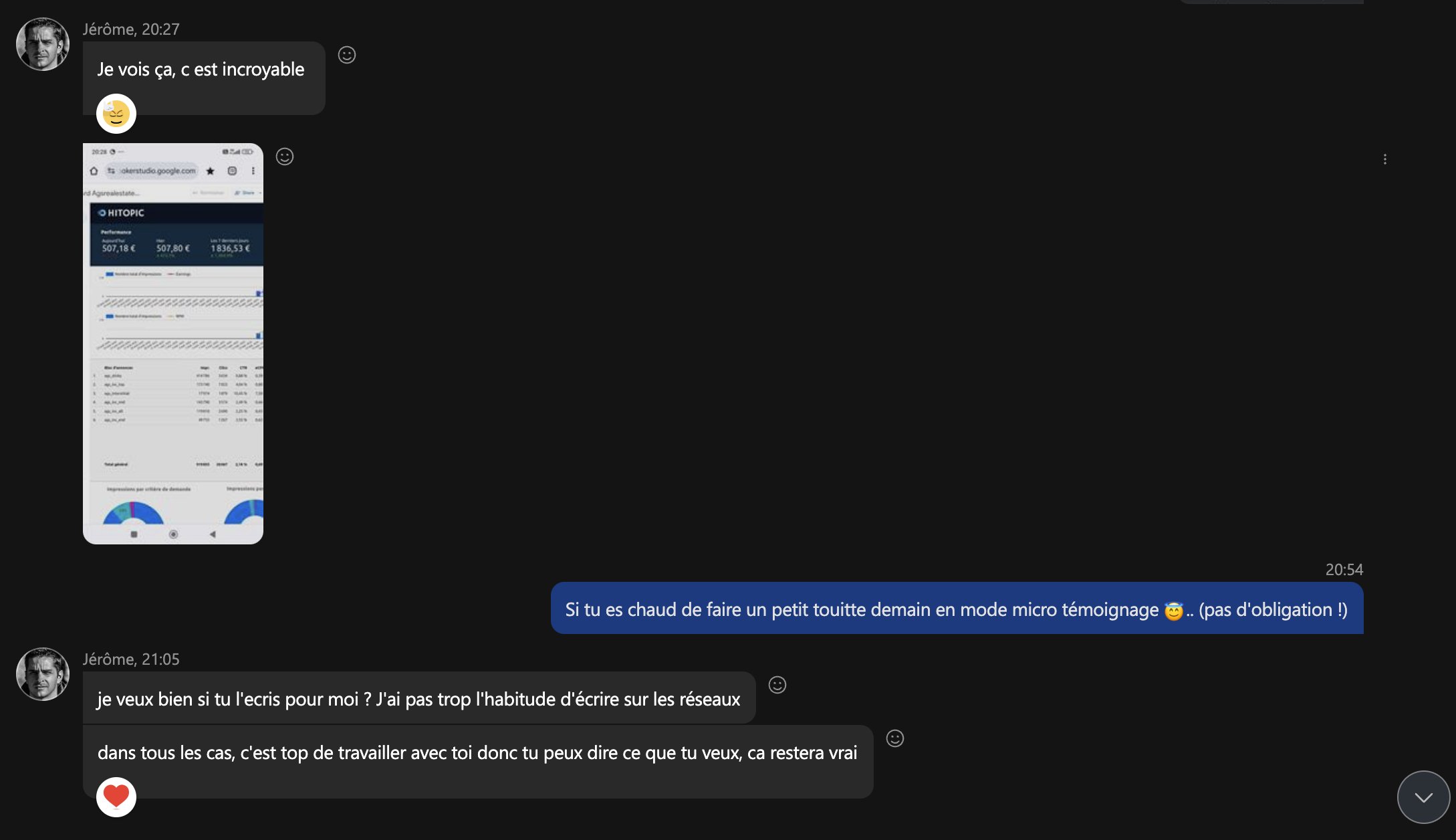Viewport: 1456px width, 840px height.
Task: Click HITOPIC logo in shared screenshot
Action: (x=122, y=213)
